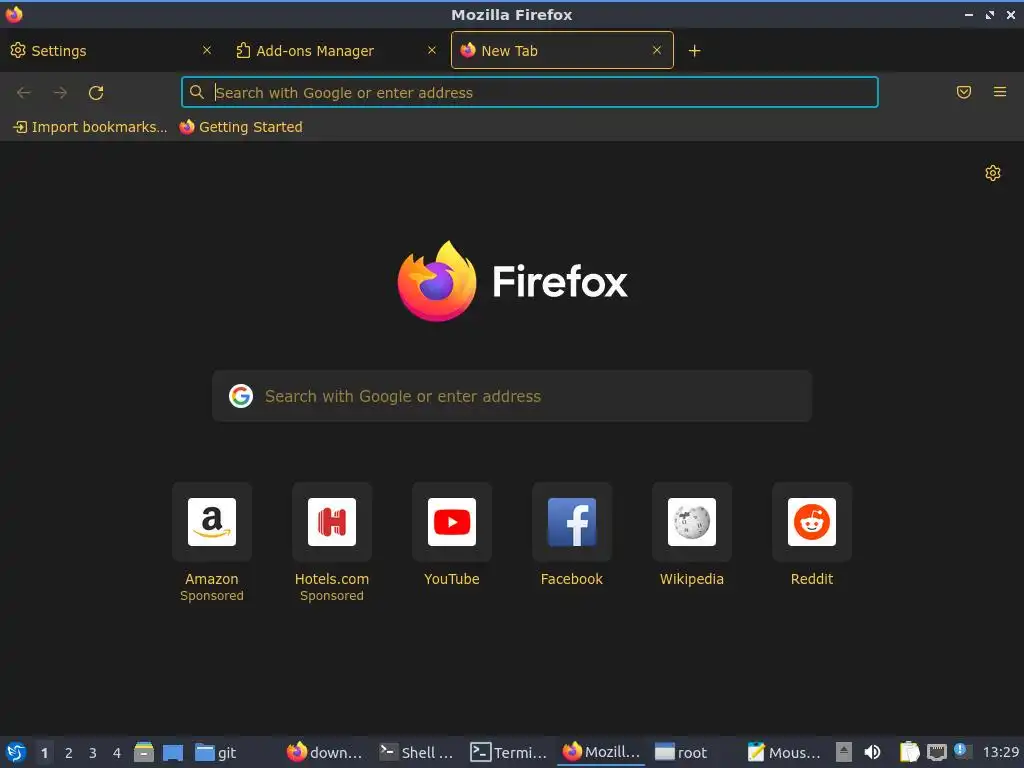Close the Settings tab
Image resolution: width=1024 pixels, height=768 pixels.
(x=207, y=50)
